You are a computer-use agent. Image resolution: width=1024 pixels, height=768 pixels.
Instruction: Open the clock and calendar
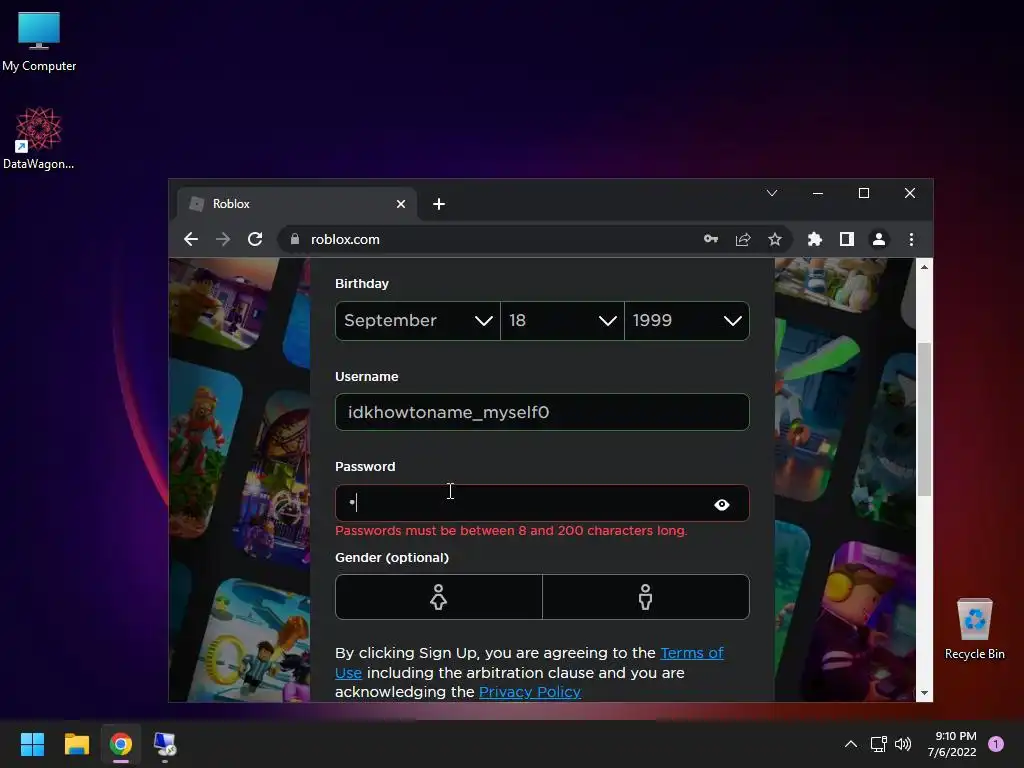pos(952,744)
